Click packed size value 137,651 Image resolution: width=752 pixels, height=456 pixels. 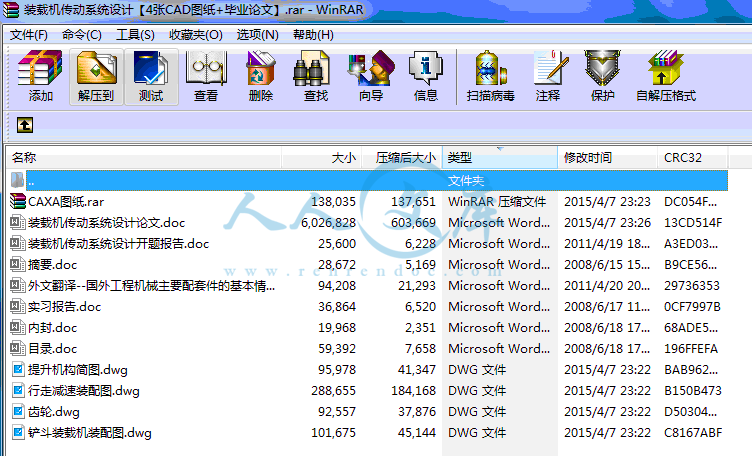click(413, 201)
